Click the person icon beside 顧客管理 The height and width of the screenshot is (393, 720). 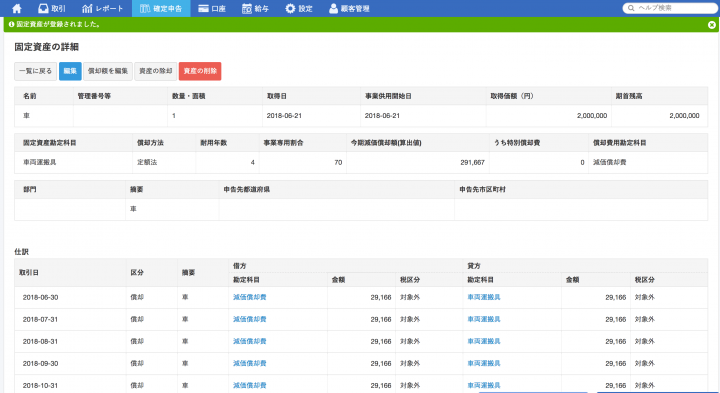333,8
